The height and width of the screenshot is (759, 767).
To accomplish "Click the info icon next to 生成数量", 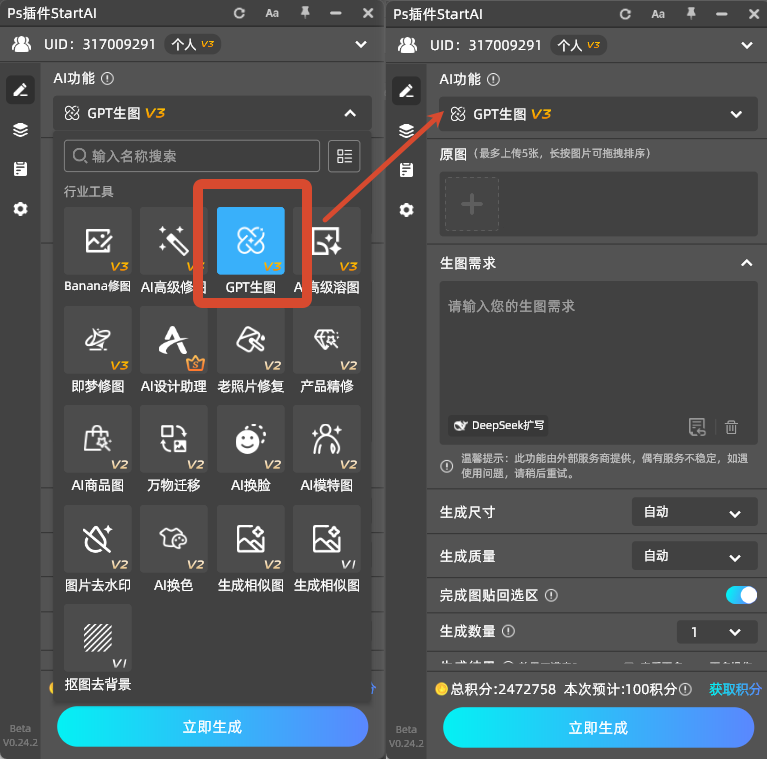I will (508, 631).
